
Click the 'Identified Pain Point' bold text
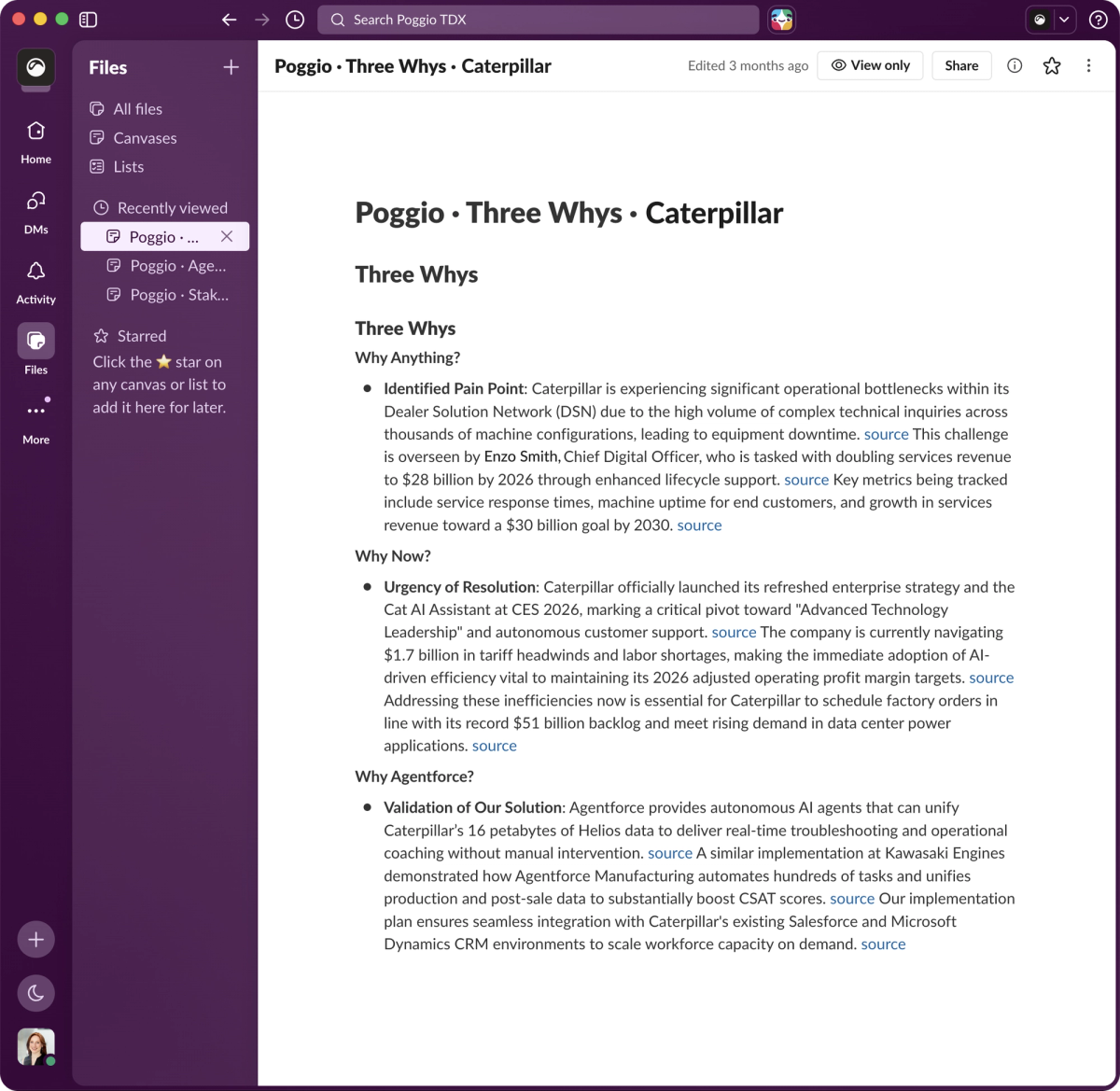point(454,388)
